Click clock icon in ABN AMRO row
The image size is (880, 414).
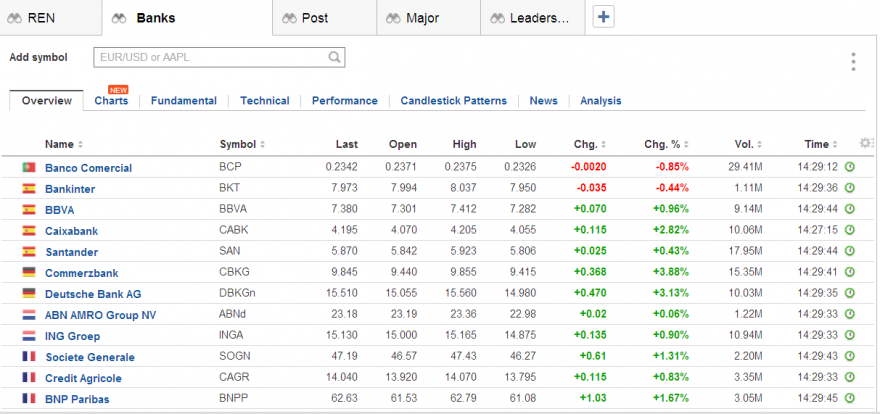point(850,314)
